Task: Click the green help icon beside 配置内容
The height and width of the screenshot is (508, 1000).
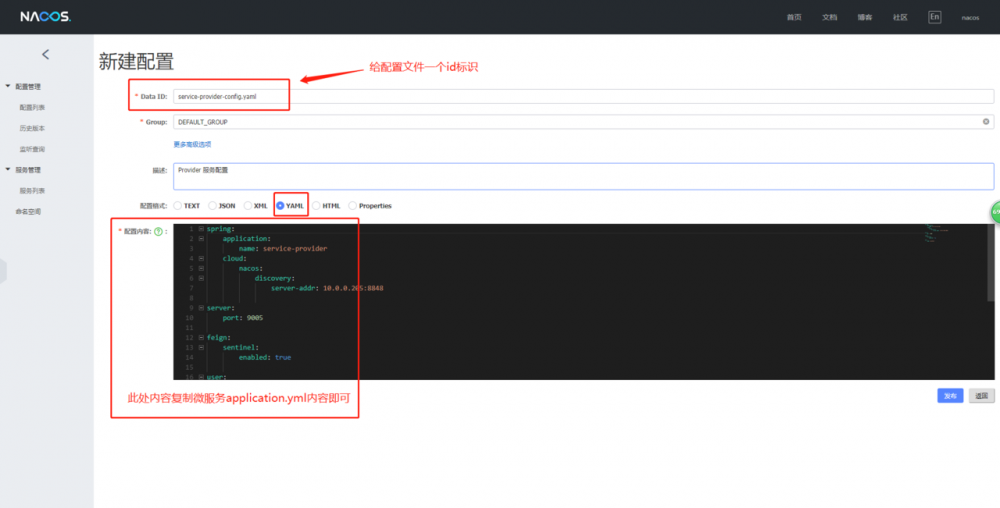Action: (x=158, y=231)
